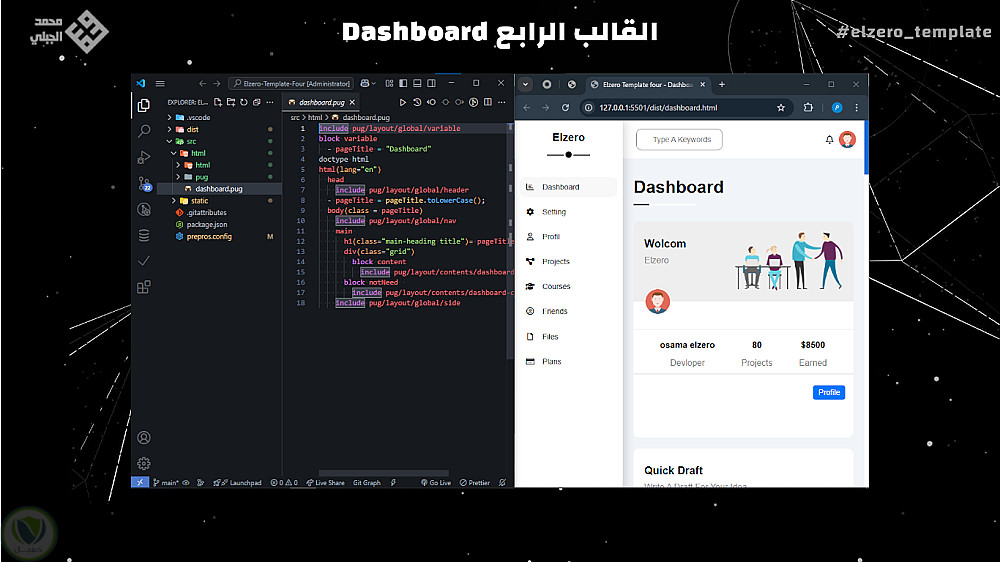Click Prettier in the status bar

click(x=474, y=483)
